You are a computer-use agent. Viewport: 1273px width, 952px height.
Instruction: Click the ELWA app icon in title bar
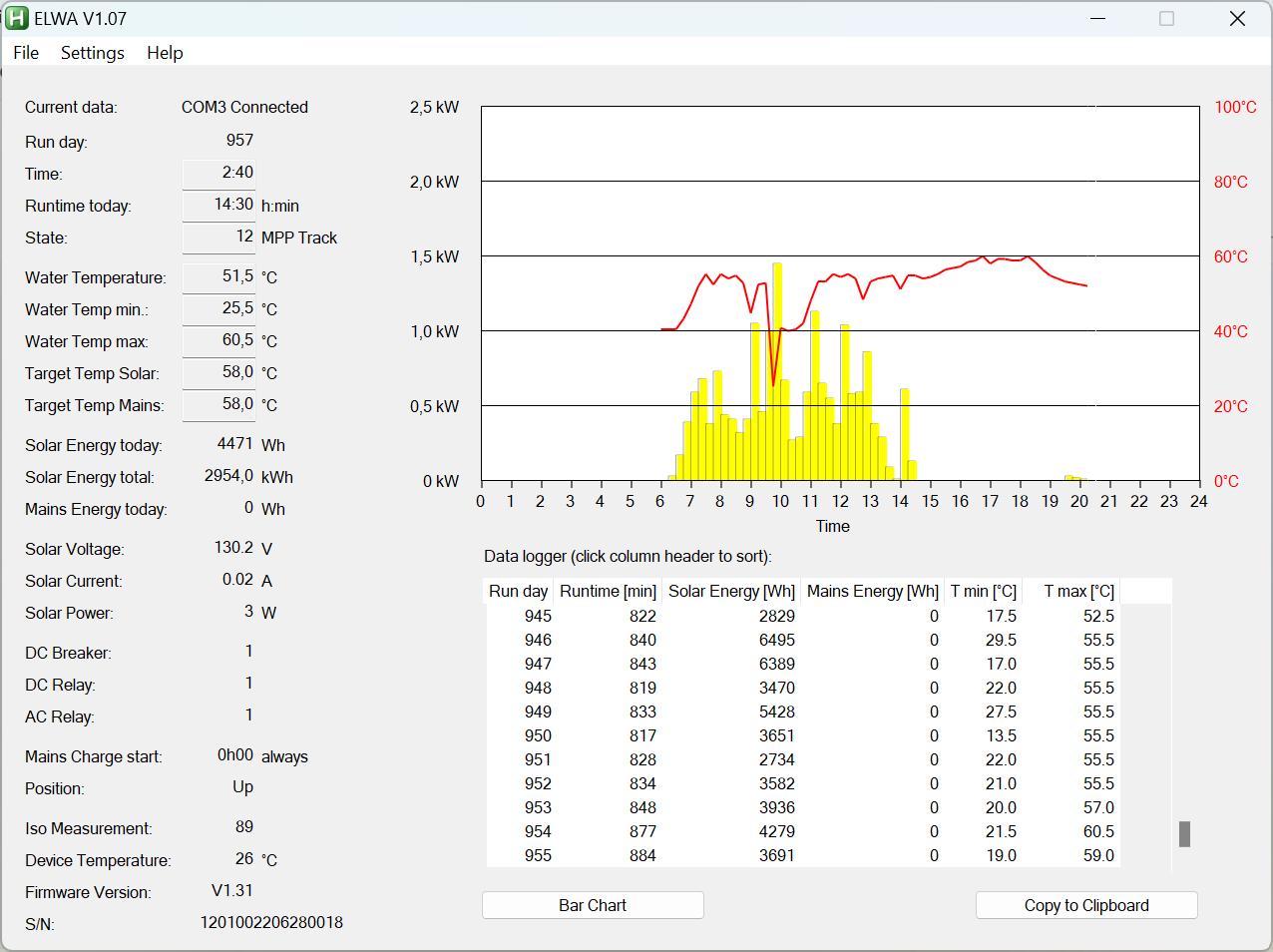[x=17, y=18]
